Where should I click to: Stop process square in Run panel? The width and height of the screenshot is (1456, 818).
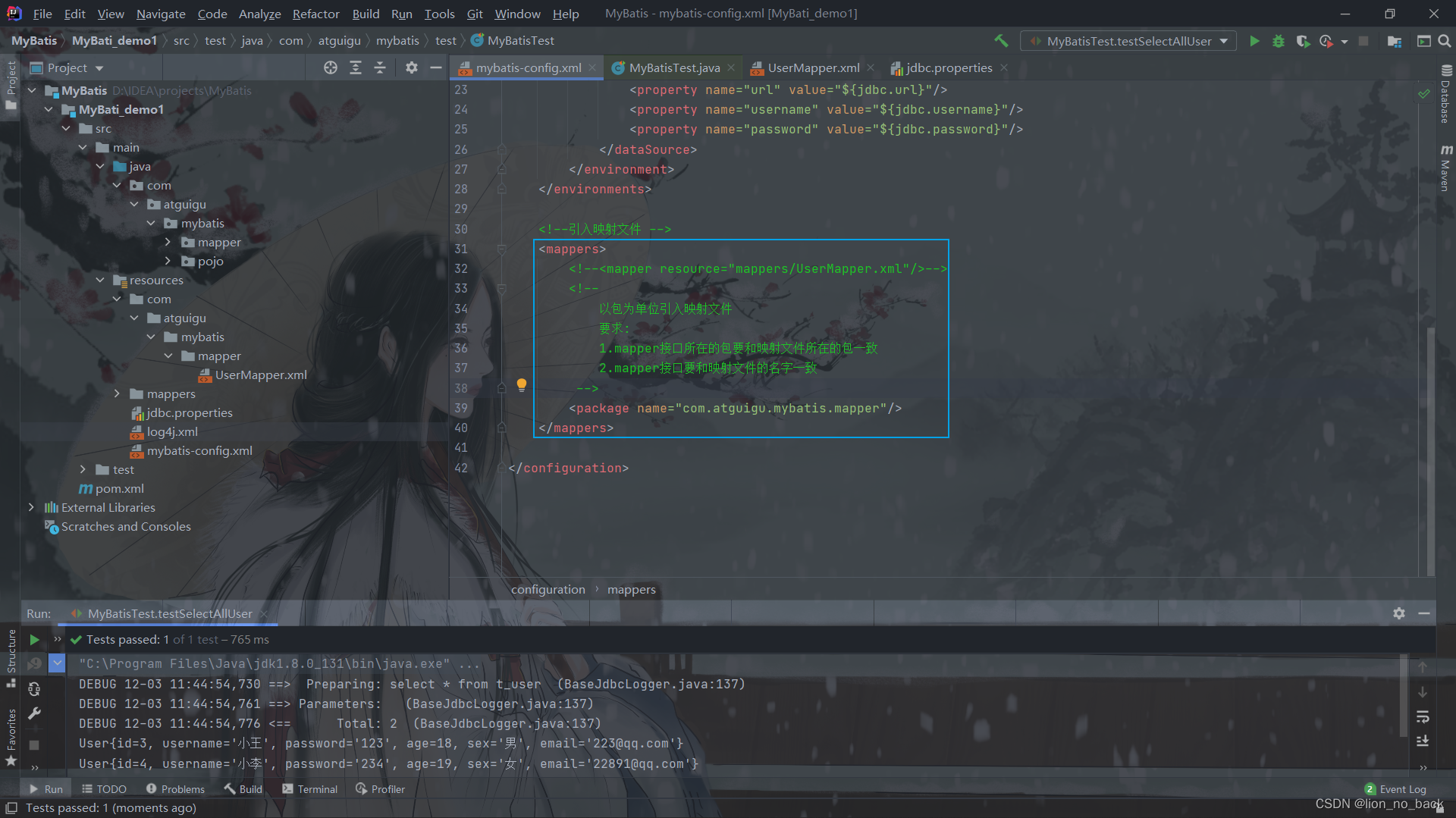point(34,744)
